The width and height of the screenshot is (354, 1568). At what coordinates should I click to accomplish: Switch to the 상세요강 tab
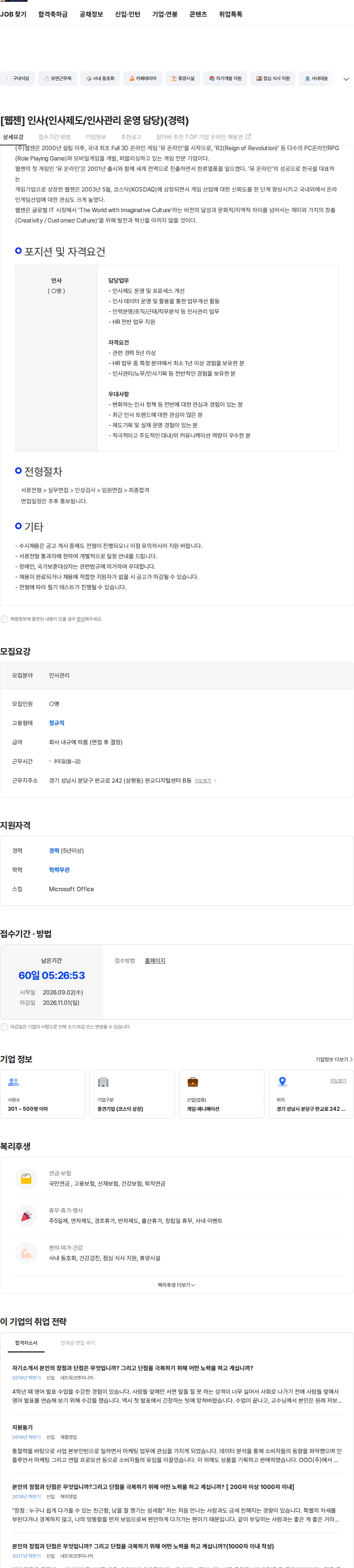pyautogui.click(x=13, y=137)
